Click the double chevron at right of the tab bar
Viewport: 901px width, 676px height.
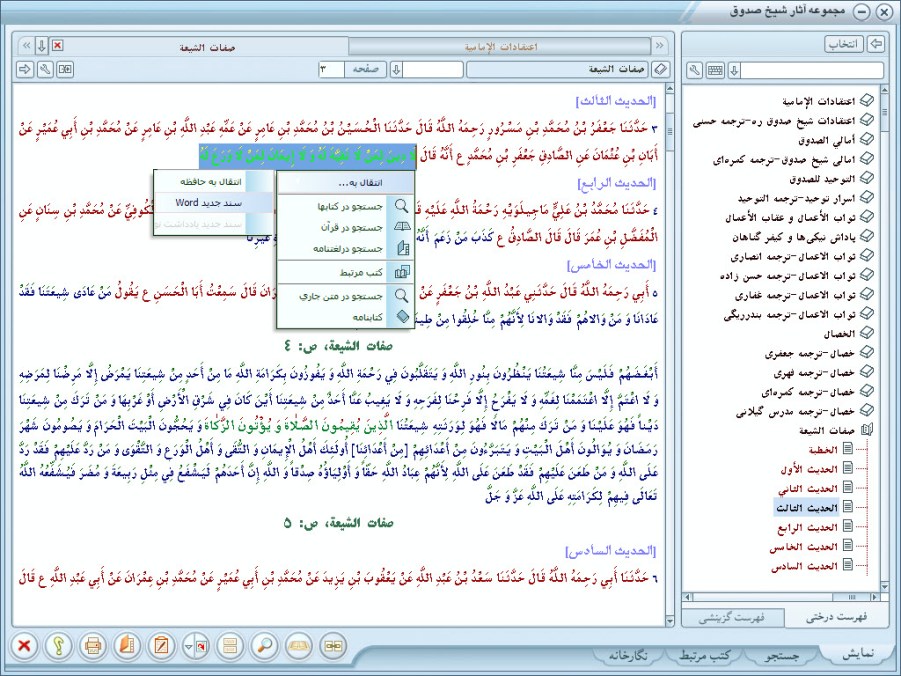click(x=660, y=46)
